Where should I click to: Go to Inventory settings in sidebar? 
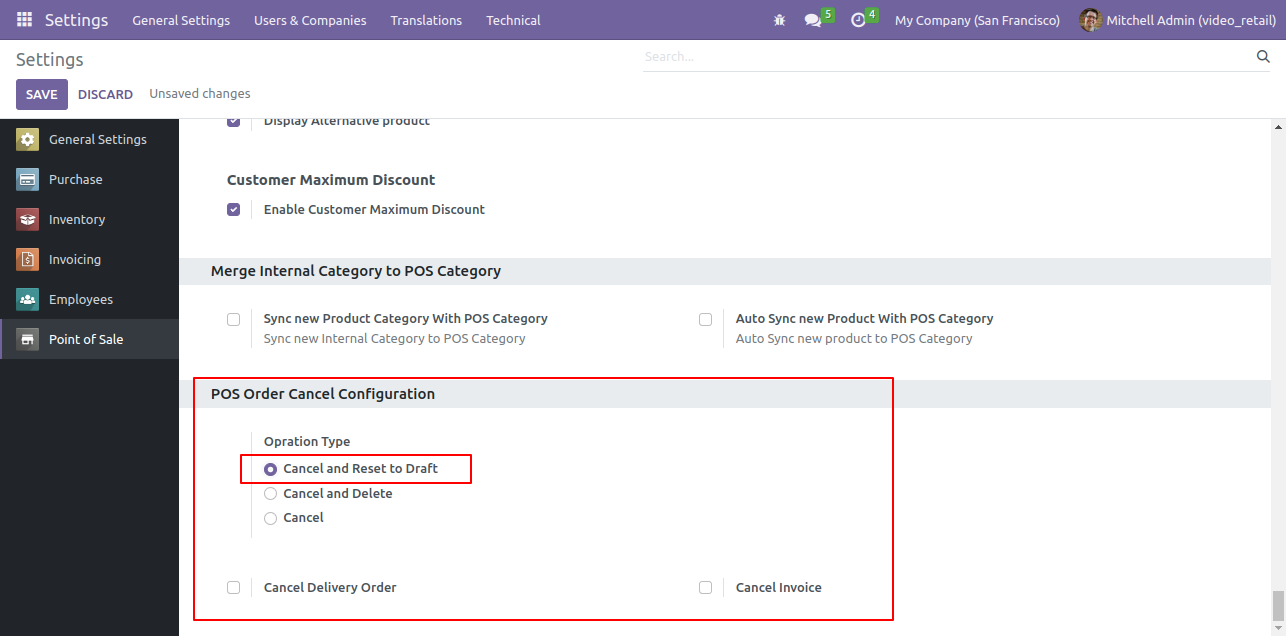click(x=89, y=219)
